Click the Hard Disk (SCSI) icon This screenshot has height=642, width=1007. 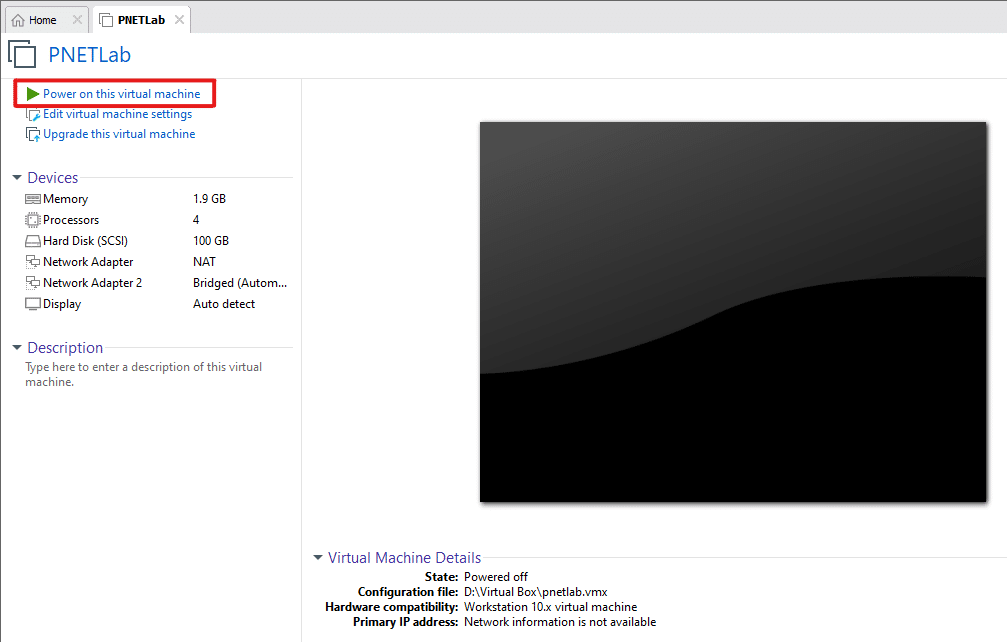33,241
